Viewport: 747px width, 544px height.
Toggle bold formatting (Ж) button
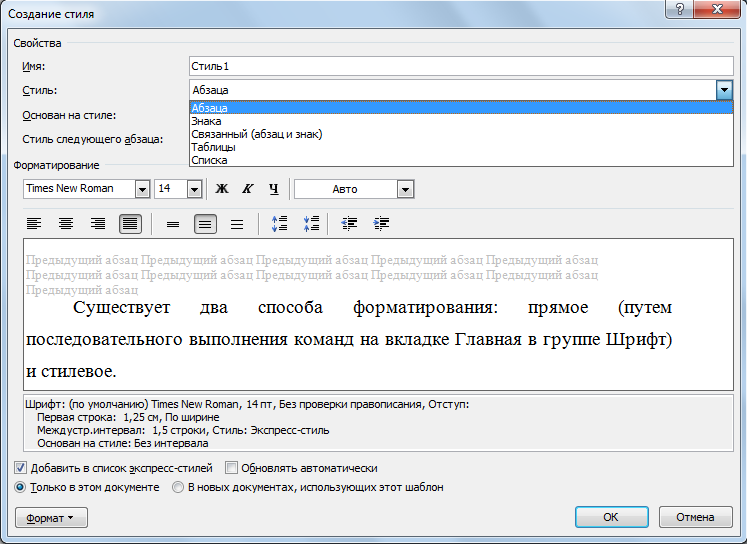[222, 189]
